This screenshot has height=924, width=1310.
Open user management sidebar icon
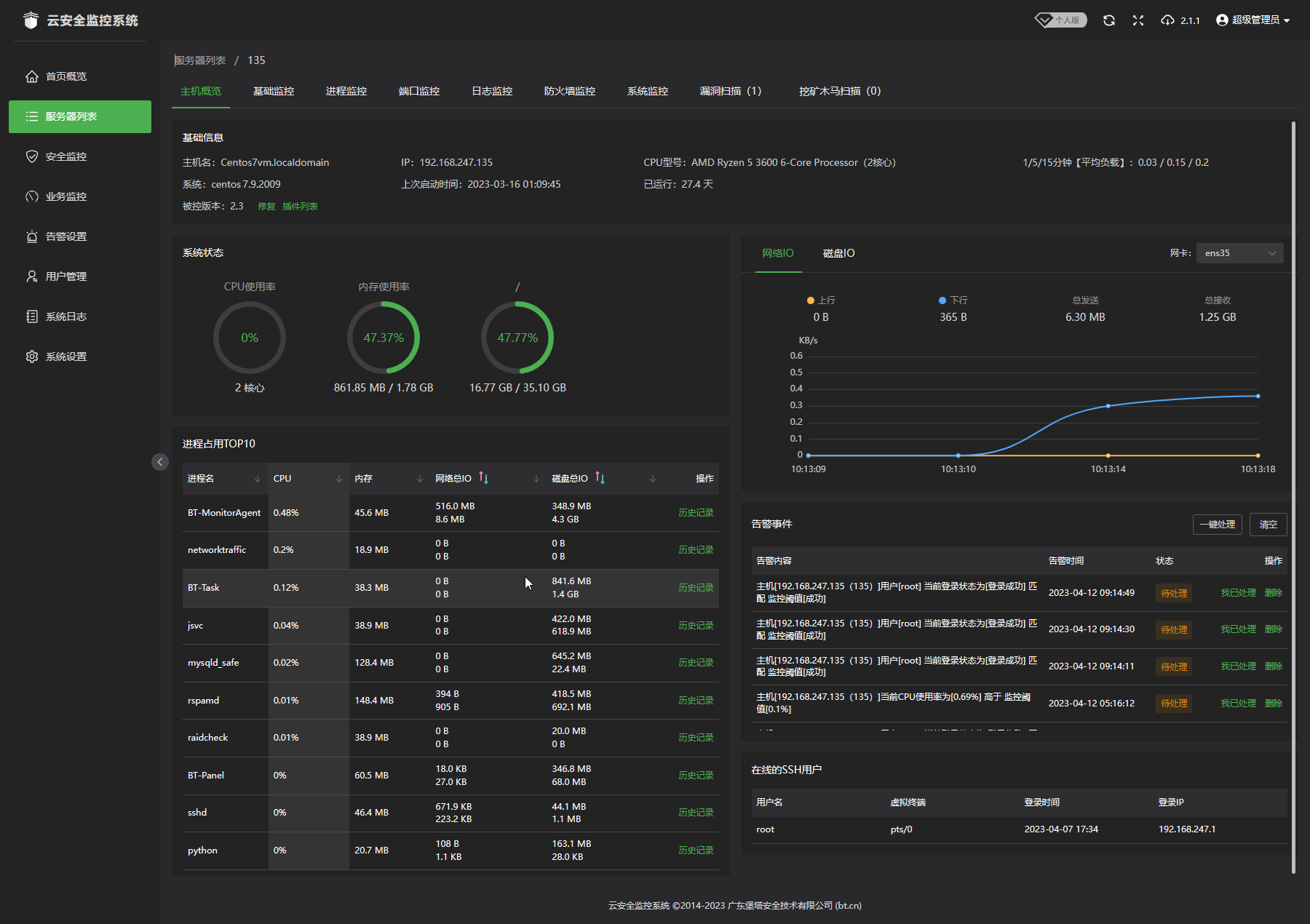click(x=32, y=276)
